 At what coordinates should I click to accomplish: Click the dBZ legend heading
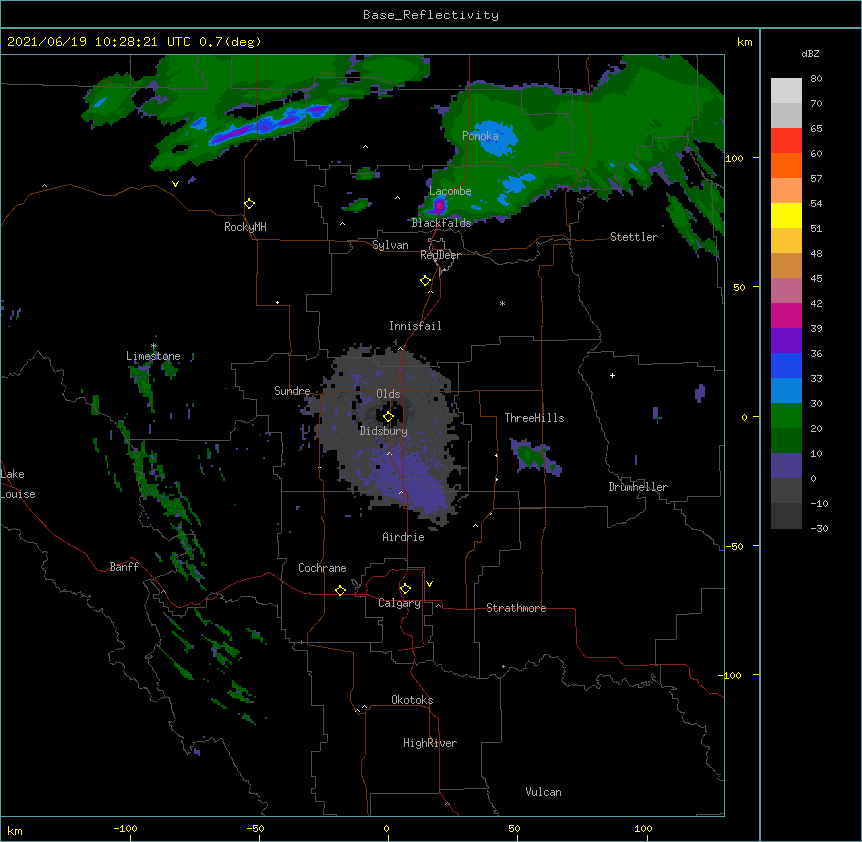pyautogui.click(x=810, y=54)
